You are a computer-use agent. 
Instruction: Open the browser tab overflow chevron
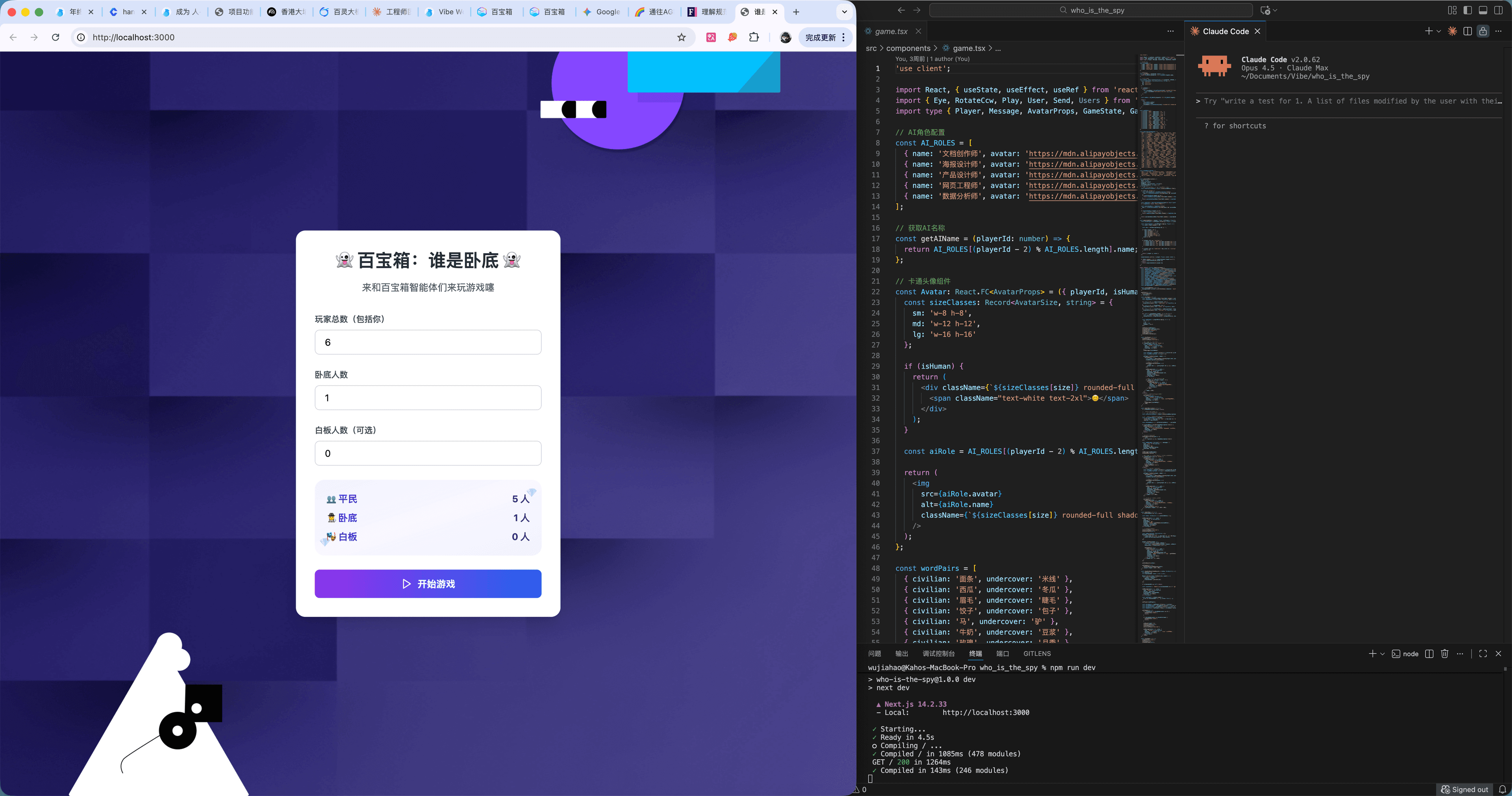click(x=844, y=12)
